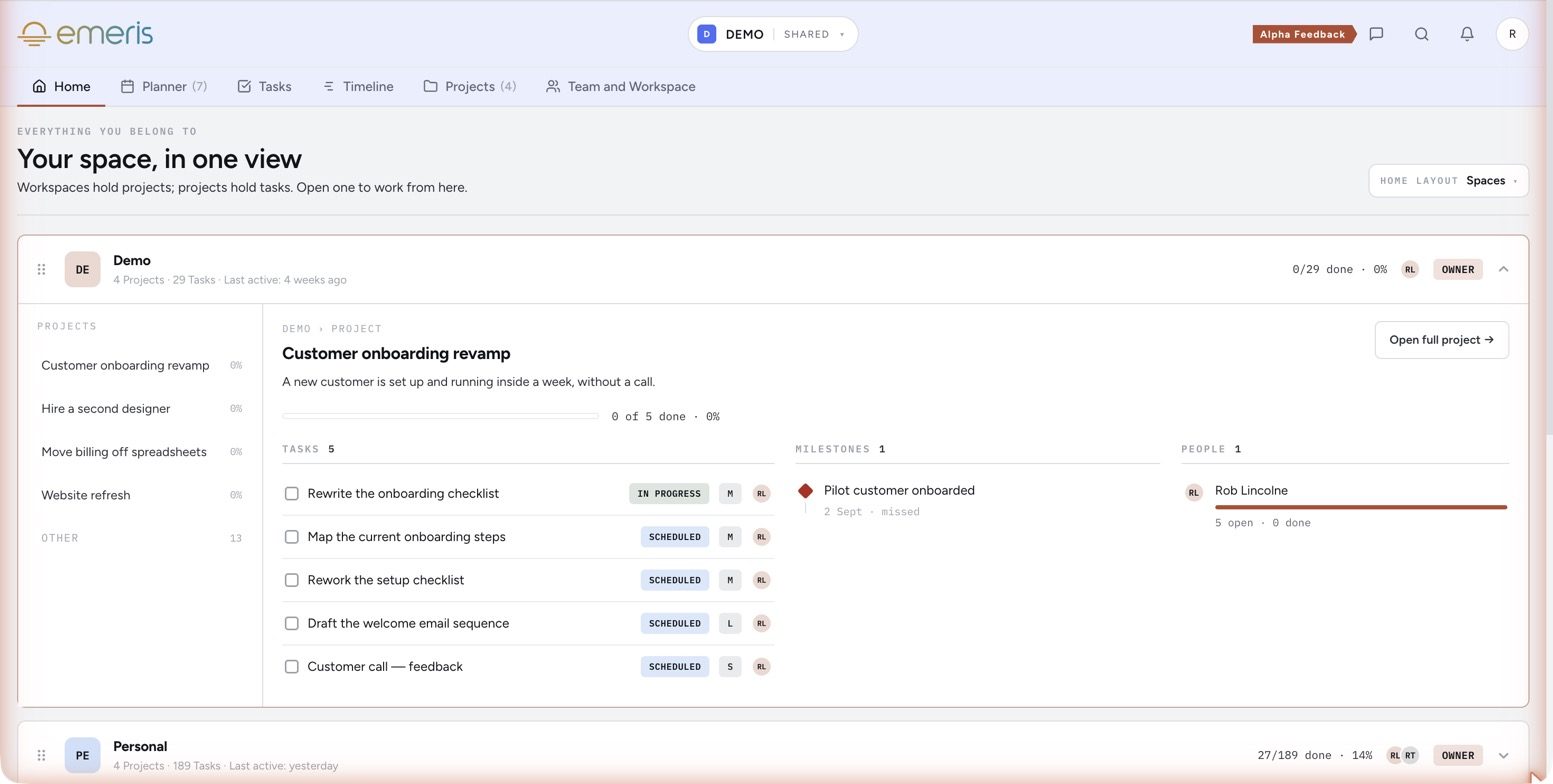Viewport: 1553px width, 784px height.
Task: Switch to the Planner tab
Action: (164, 86)
